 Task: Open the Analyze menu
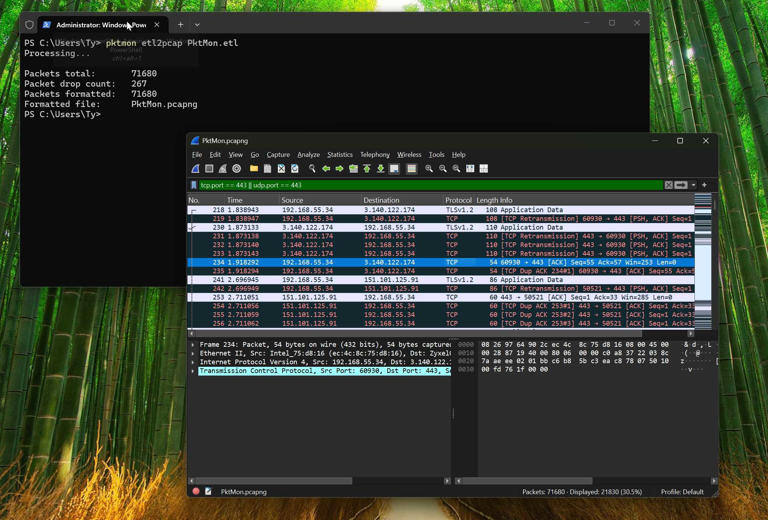pyautogui.click(x=309, y=155)
